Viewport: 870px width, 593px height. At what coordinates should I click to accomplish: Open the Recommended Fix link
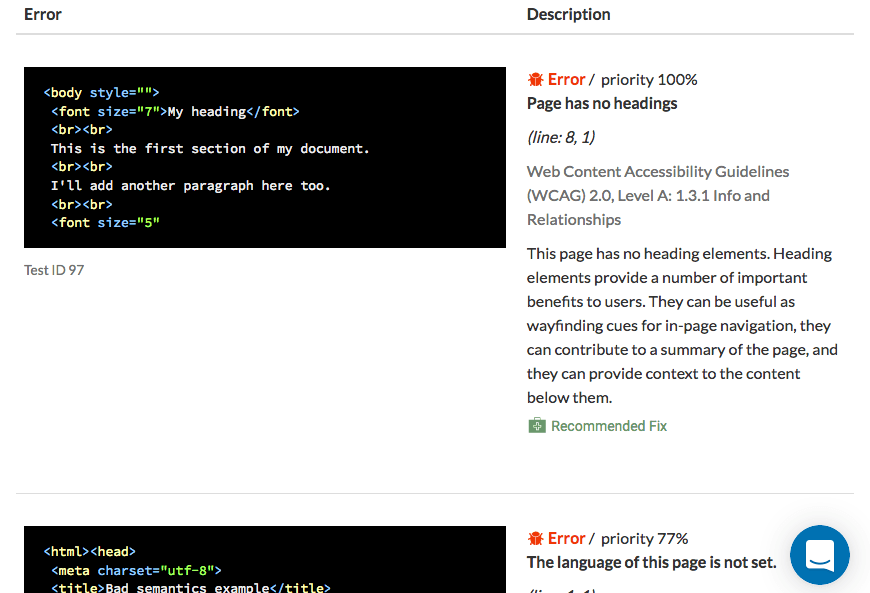coord(608,426)
